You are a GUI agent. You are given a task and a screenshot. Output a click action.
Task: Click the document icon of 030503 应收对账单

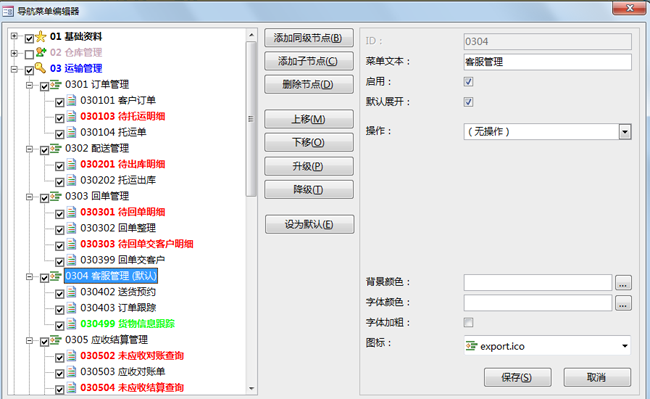71,372
